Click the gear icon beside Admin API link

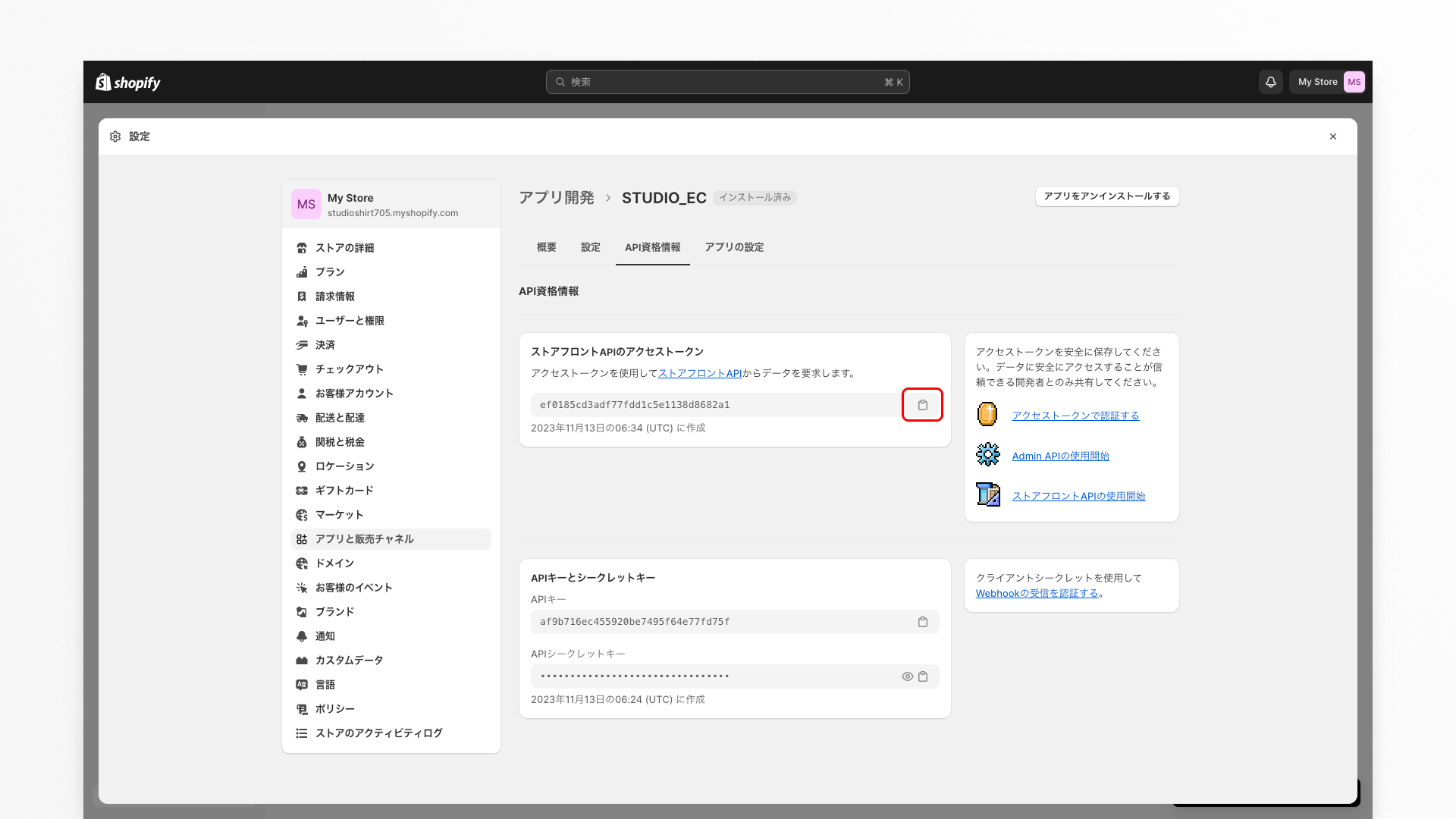point(987,455)
